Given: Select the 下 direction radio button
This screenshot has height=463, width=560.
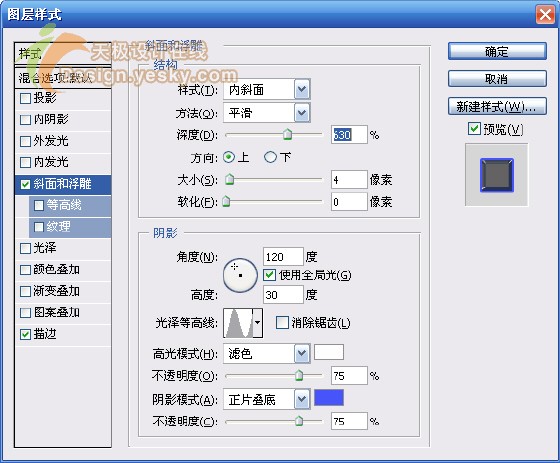Looking at the screenshot, I should coord(270,157).
